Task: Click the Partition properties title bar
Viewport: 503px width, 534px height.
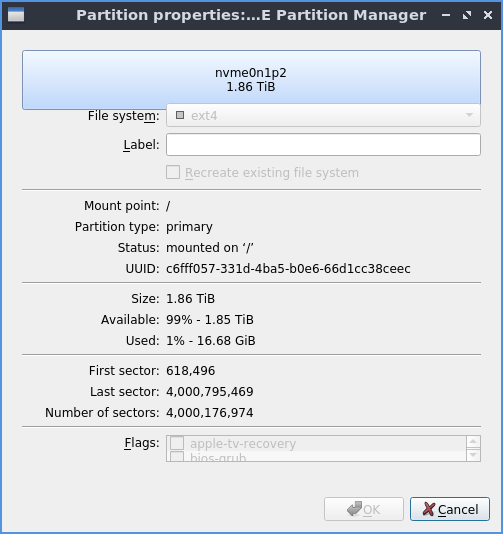Action: point(251,15)
